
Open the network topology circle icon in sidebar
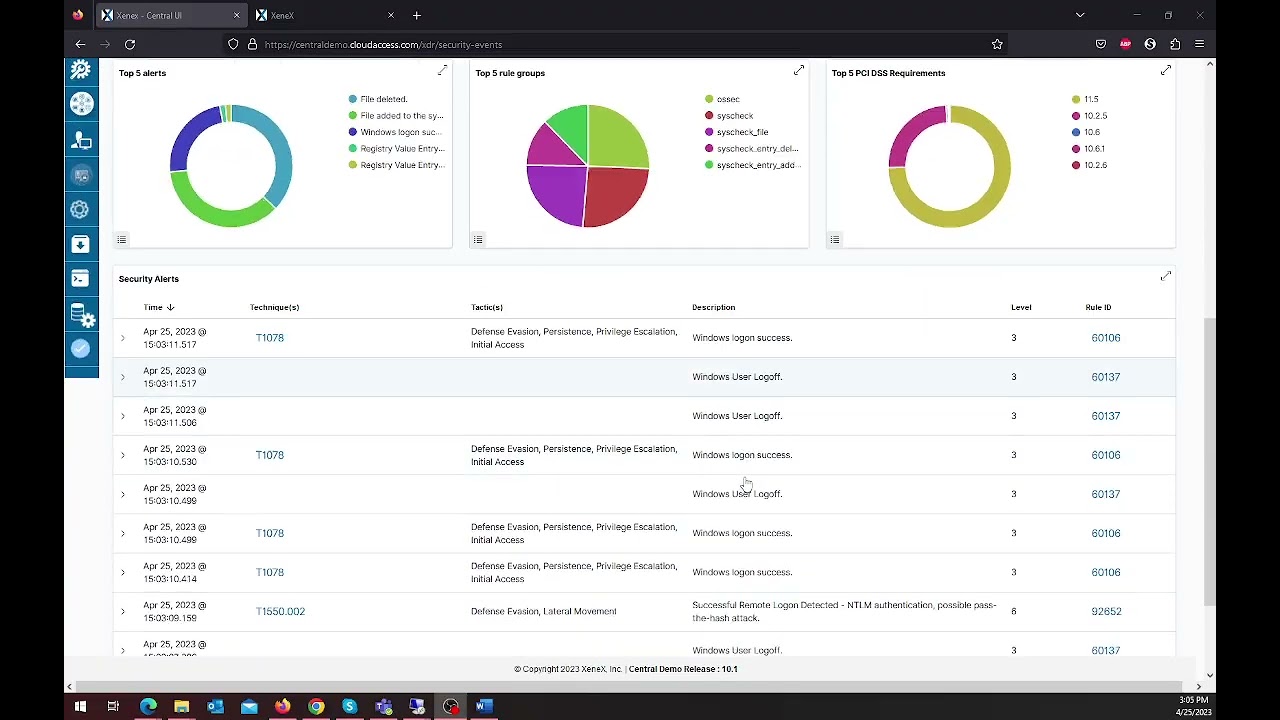click(81, 104)
